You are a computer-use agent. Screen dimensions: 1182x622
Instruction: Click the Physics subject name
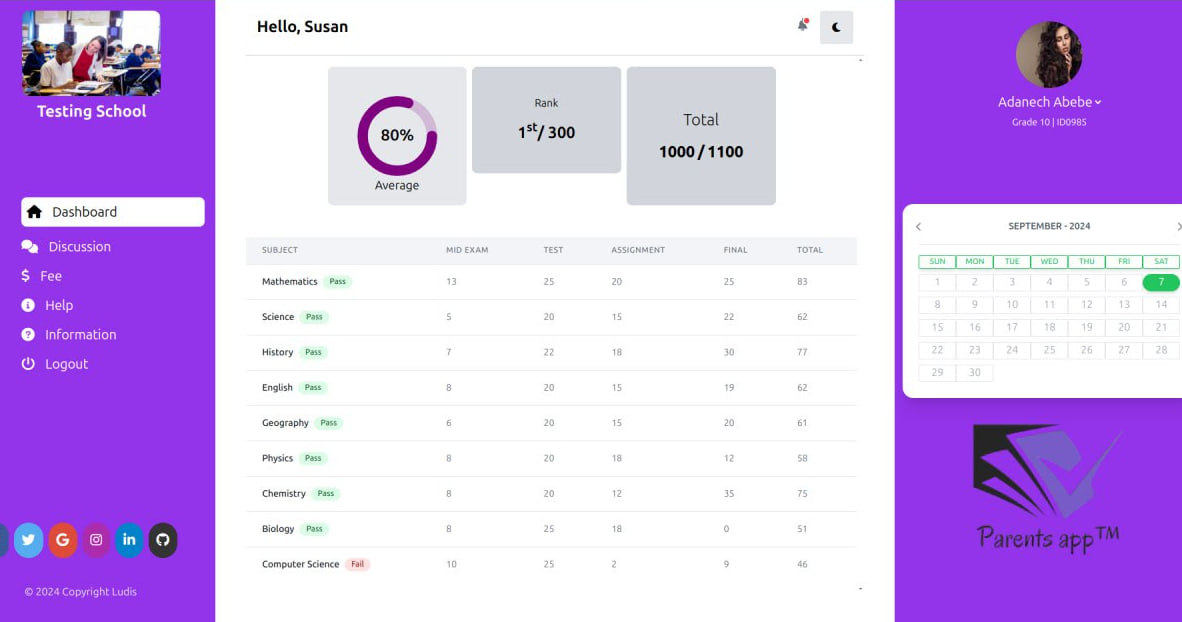click(x=277, y=458)
